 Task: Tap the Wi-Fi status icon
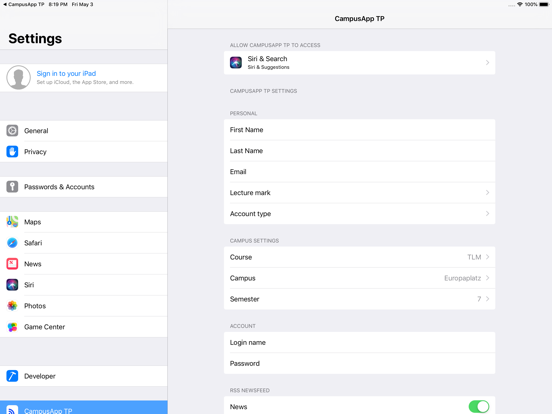pyautogui.click(x=520, y=4)
